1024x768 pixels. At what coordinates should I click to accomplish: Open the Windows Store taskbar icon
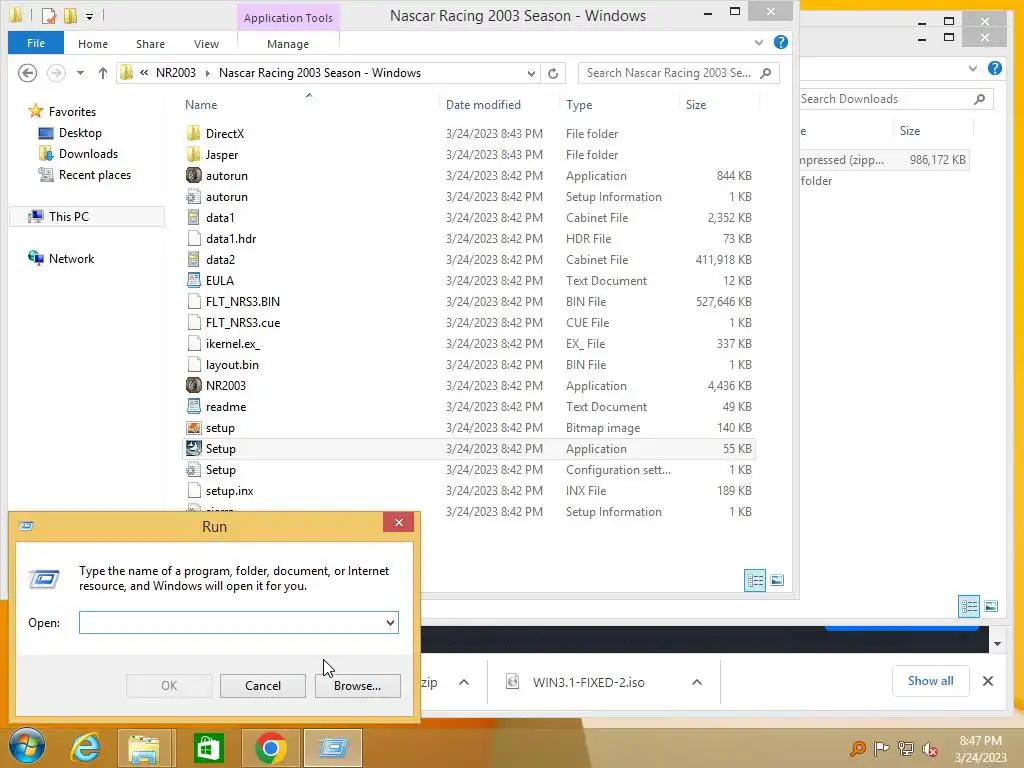(x=208, y=748)
